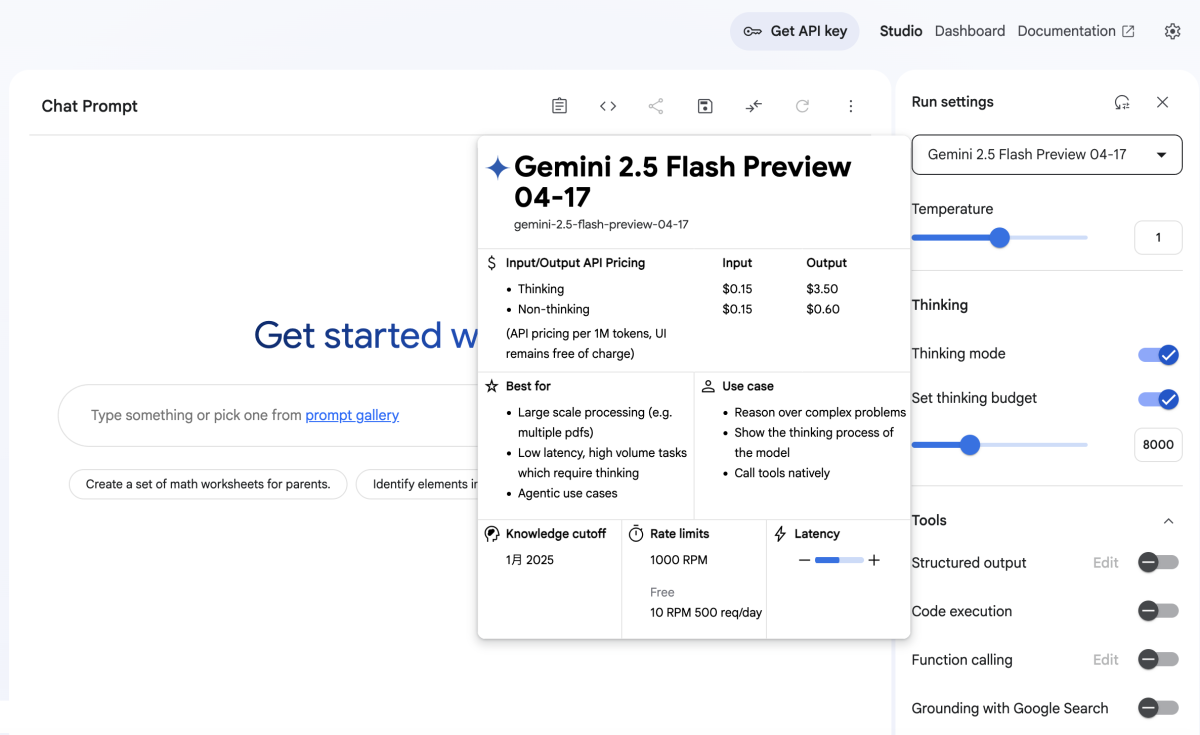Disable the Thinking mode toggle
Screen dimensions: 1200x735
[1159, 354]
